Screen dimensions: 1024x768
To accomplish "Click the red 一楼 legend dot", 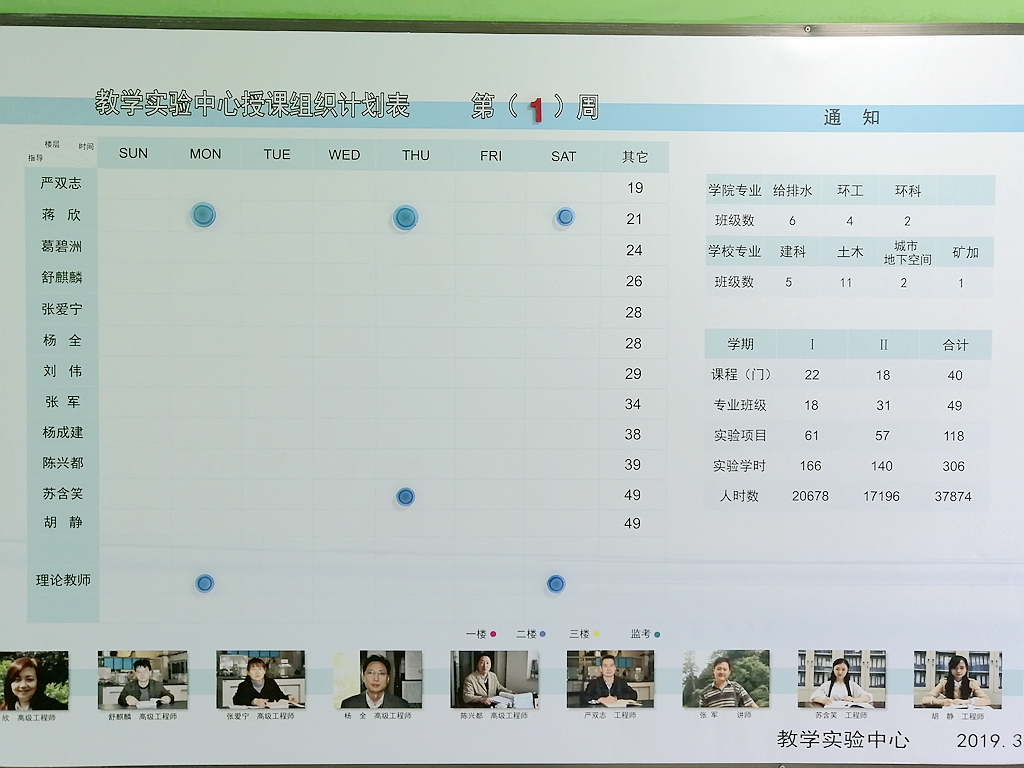I will click(493, 634).
